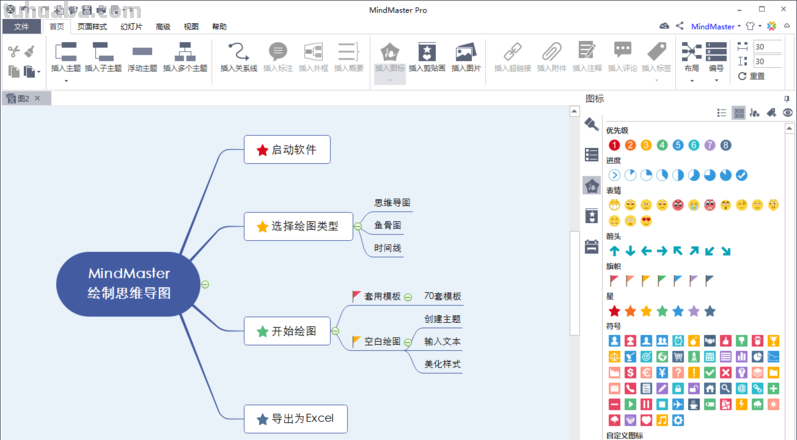Choose the purple star icon
797x440 pixels.
(x=694, y=311)
